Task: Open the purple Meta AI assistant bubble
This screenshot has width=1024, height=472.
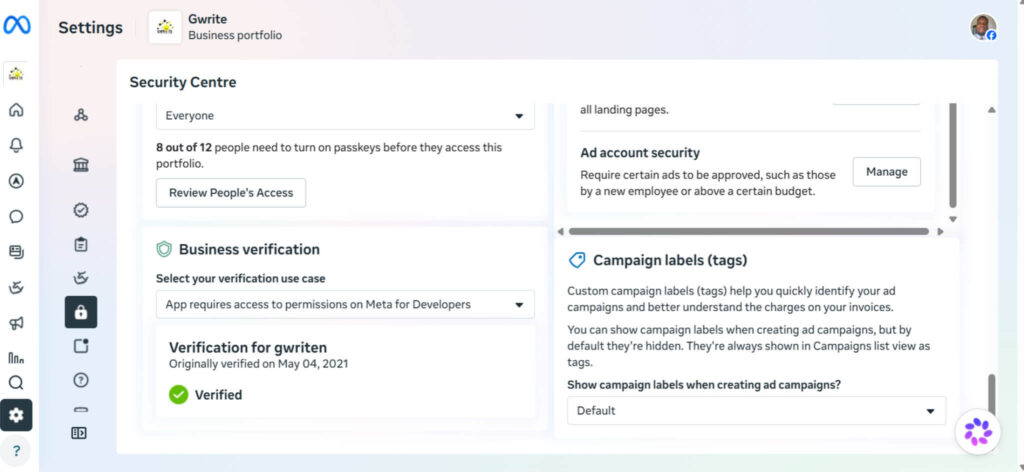Action: (x=978, y=432)
